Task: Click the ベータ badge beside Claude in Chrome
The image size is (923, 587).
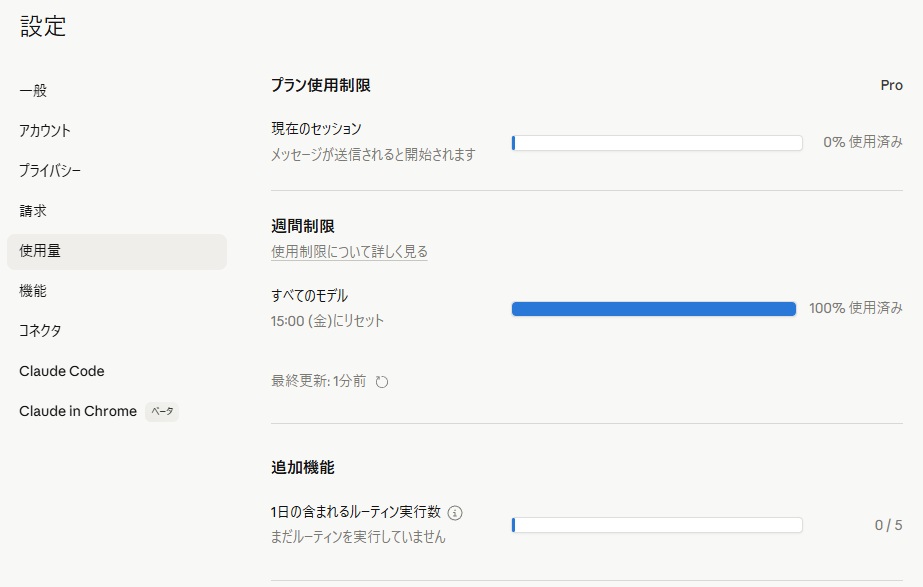Action: coord(162,412)
